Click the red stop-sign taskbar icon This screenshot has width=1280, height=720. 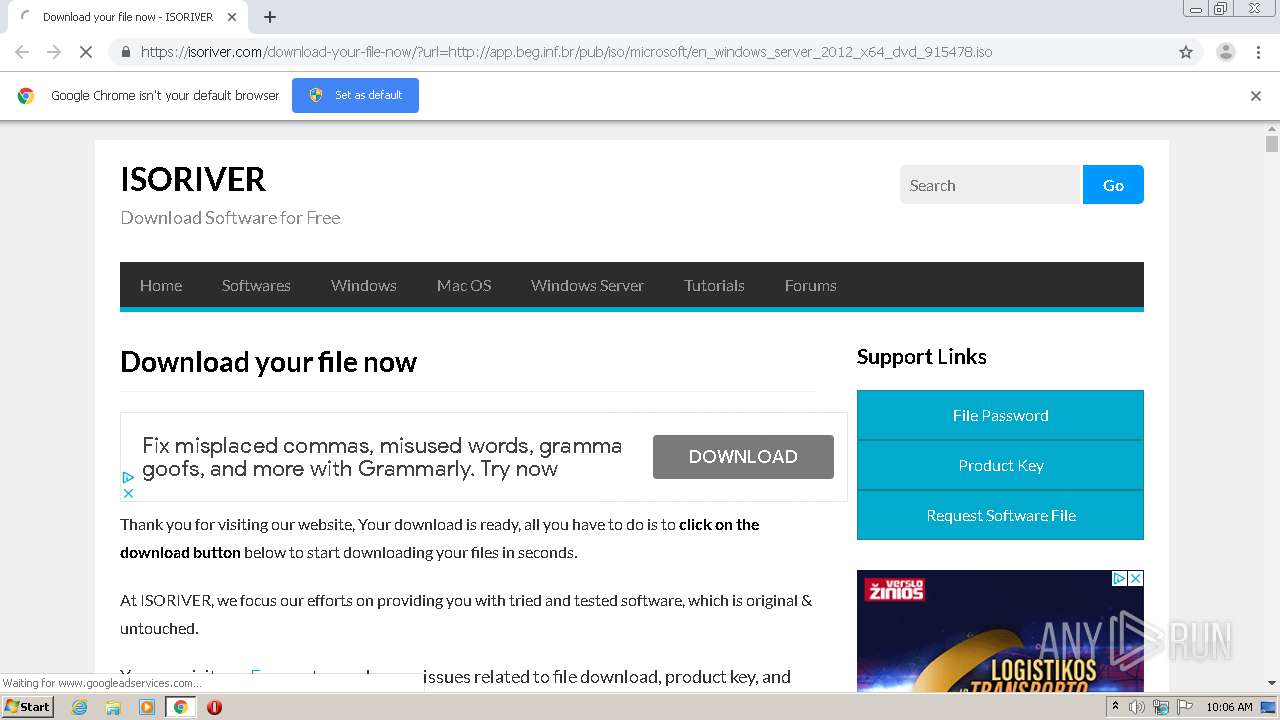coord(214,707)
